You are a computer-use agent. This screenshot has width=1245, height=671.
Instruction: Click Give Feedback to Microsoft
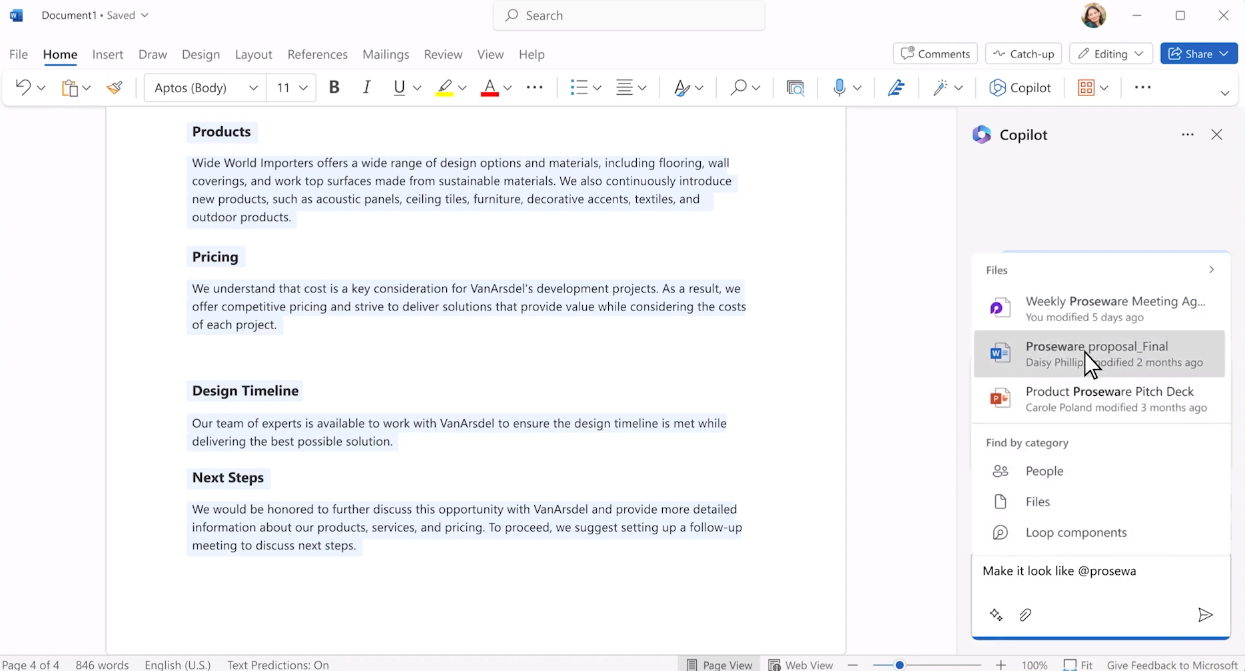1172,665
